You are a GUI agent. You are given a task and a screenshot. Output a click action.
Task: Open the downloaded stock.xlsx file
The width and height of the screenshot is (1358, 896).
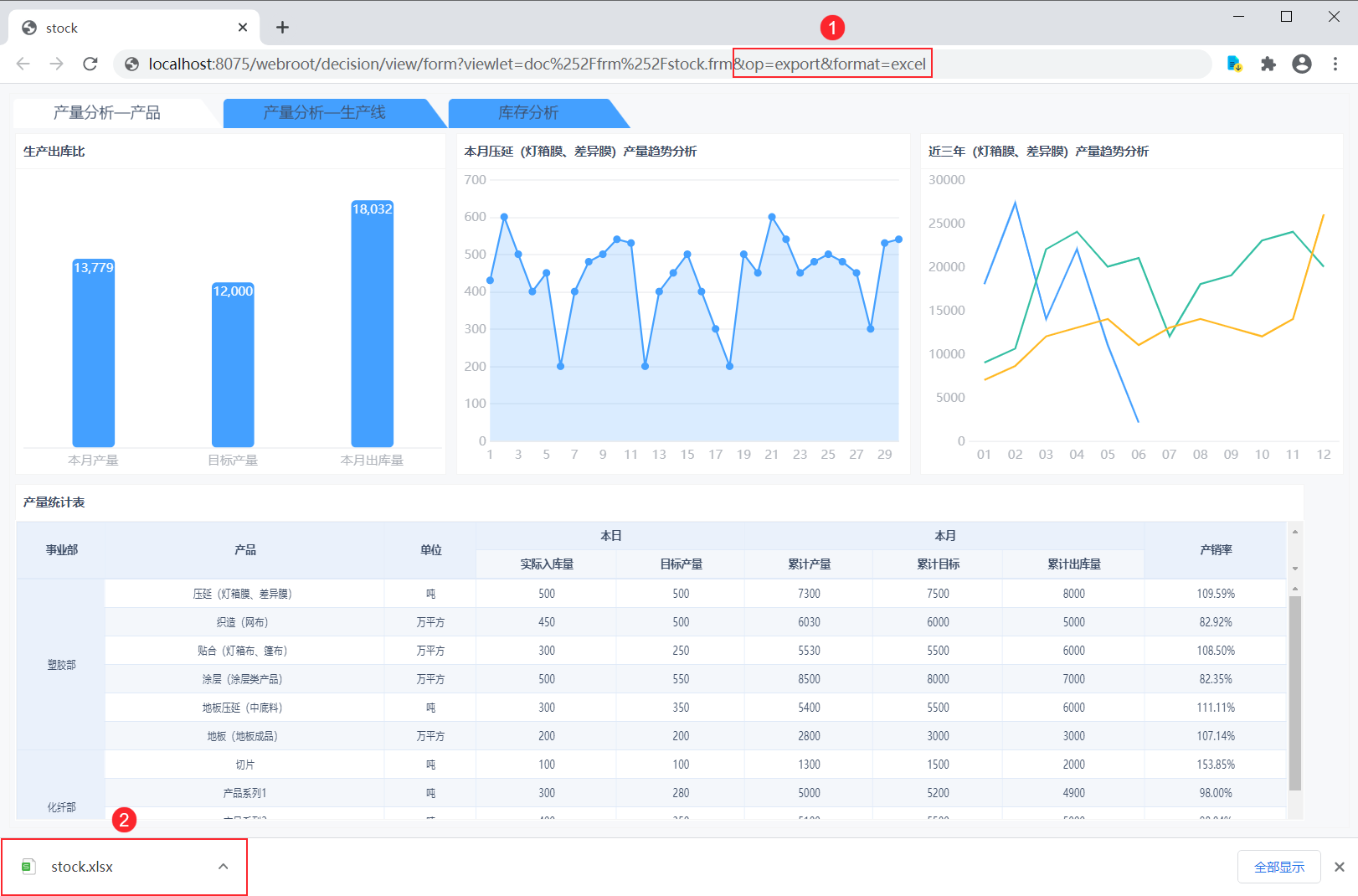[x=82, y=867]
